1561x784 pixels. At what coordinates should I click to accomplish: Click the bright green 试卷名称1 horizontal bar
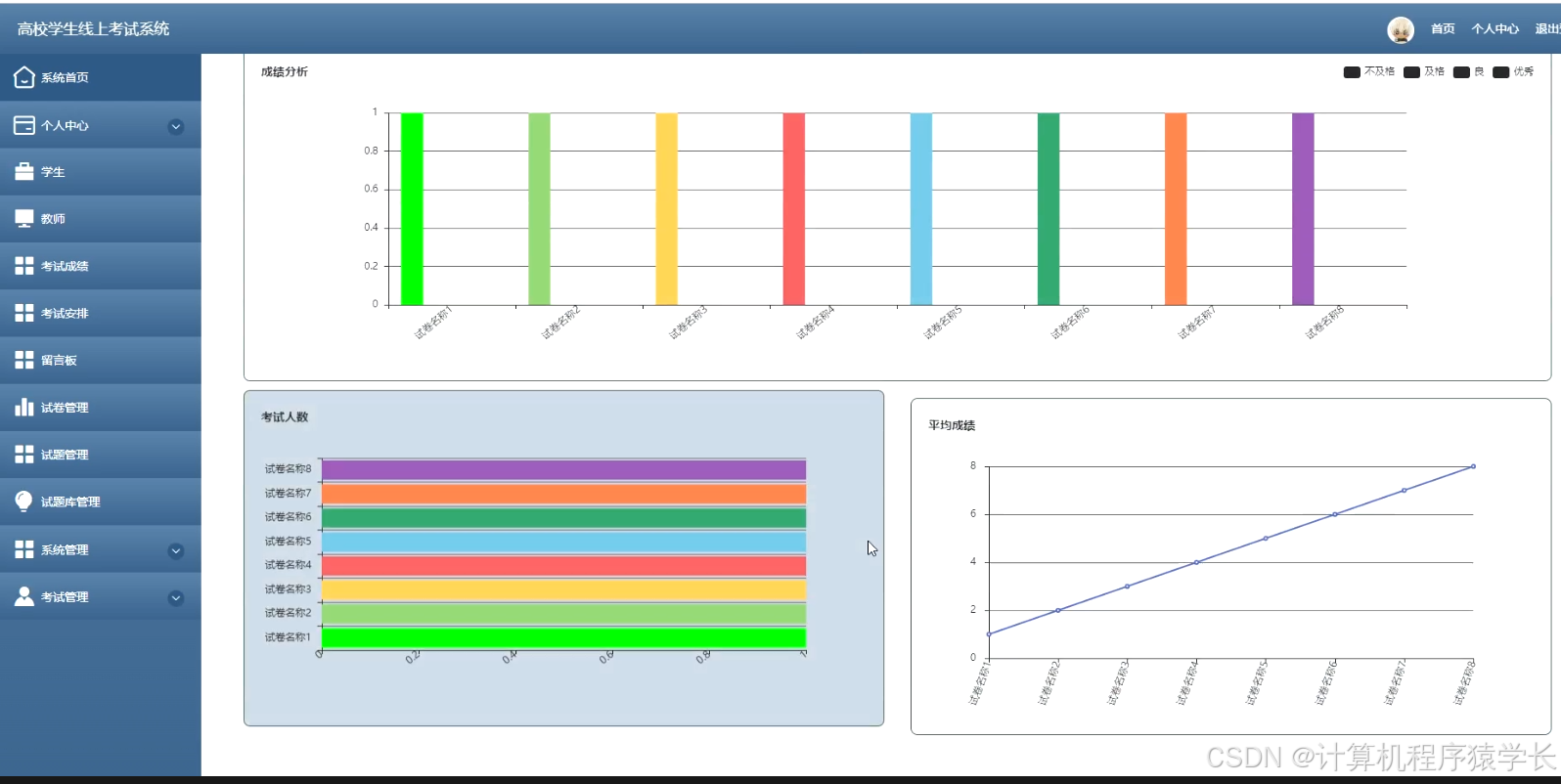[x=563, y=637]
